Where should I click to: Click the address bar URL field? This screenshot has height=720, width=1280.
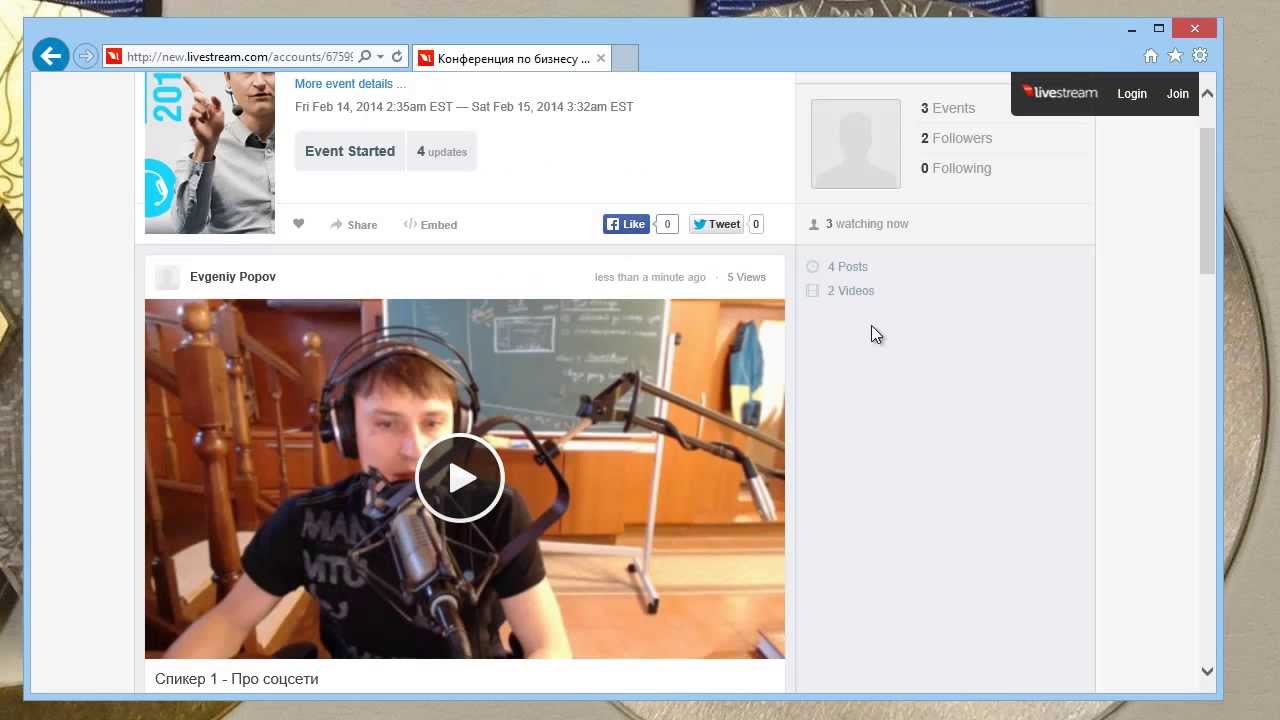pos(239,57)
